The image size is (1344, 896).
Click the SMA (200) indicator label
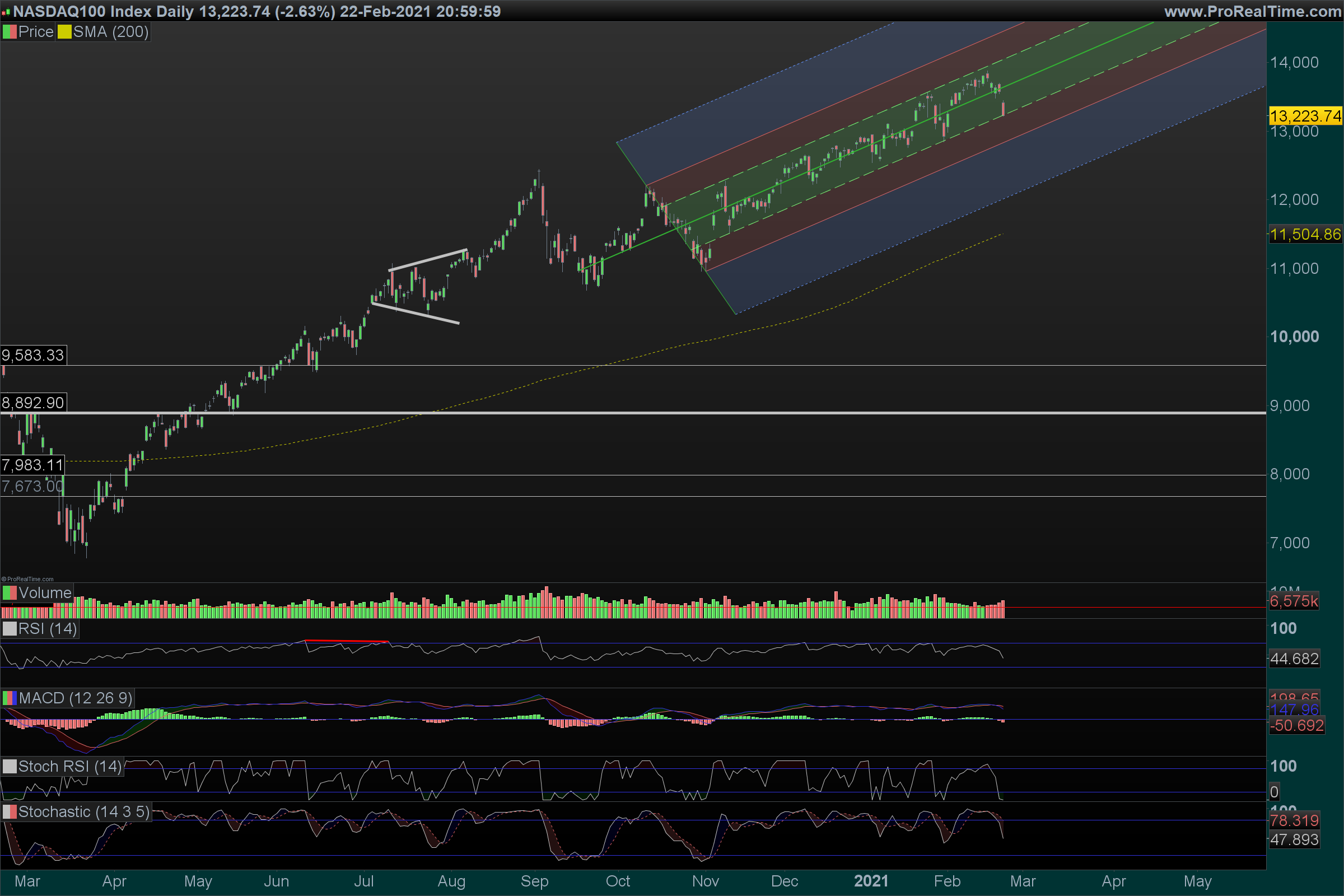coord(110,32)
